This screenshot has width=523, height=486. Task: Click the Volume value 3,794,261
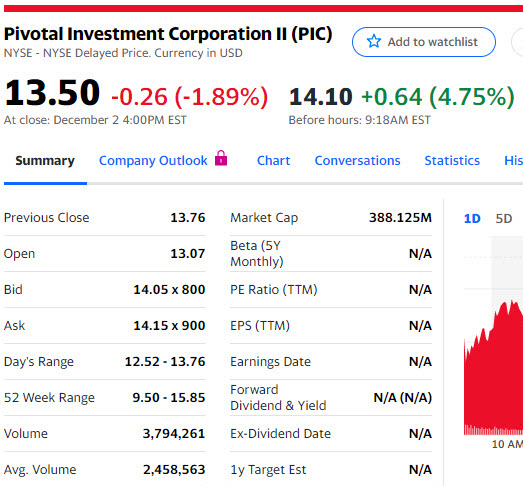[174, 434]
